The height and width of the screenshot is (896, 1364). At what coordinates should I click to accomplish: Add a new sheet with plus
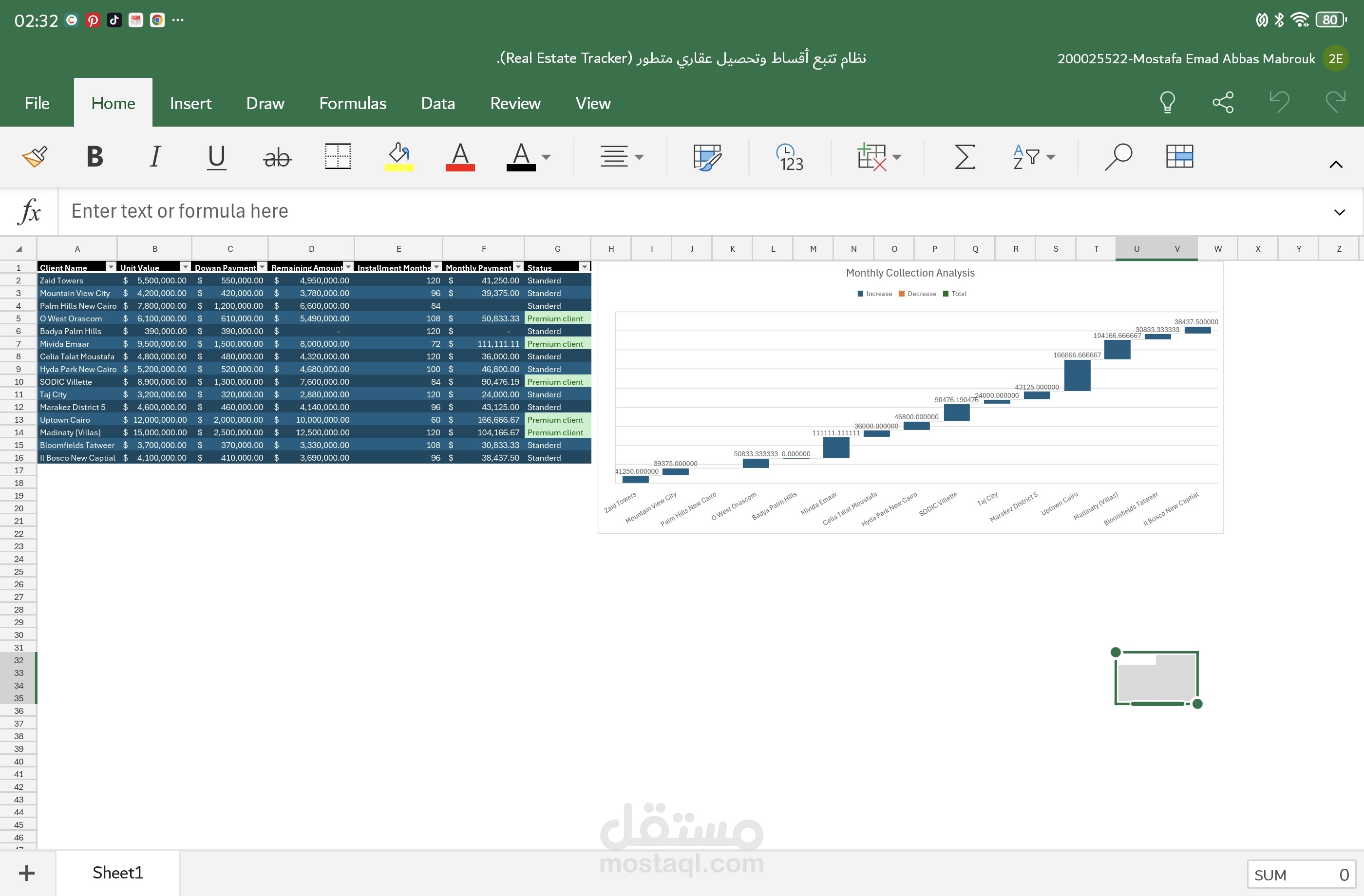click(27, 873)
